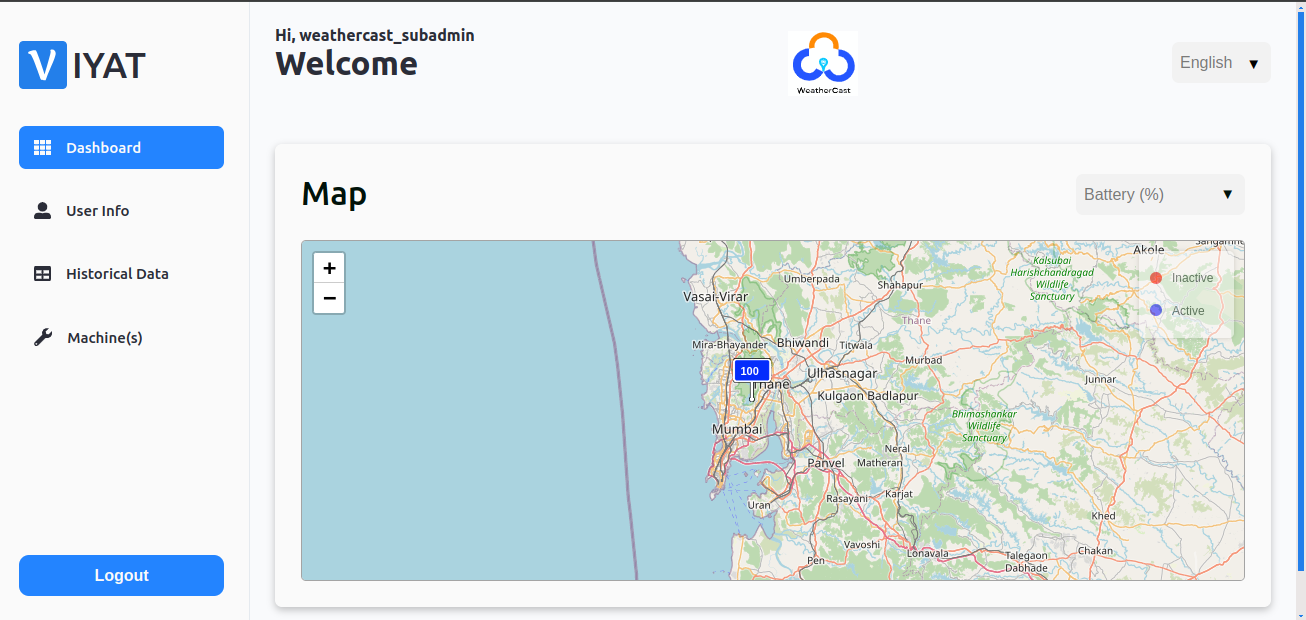Image resolution: width=1306 pixels, height=620 pixels.
Task: Open the English language dropdown
Action: point(1221,63)
